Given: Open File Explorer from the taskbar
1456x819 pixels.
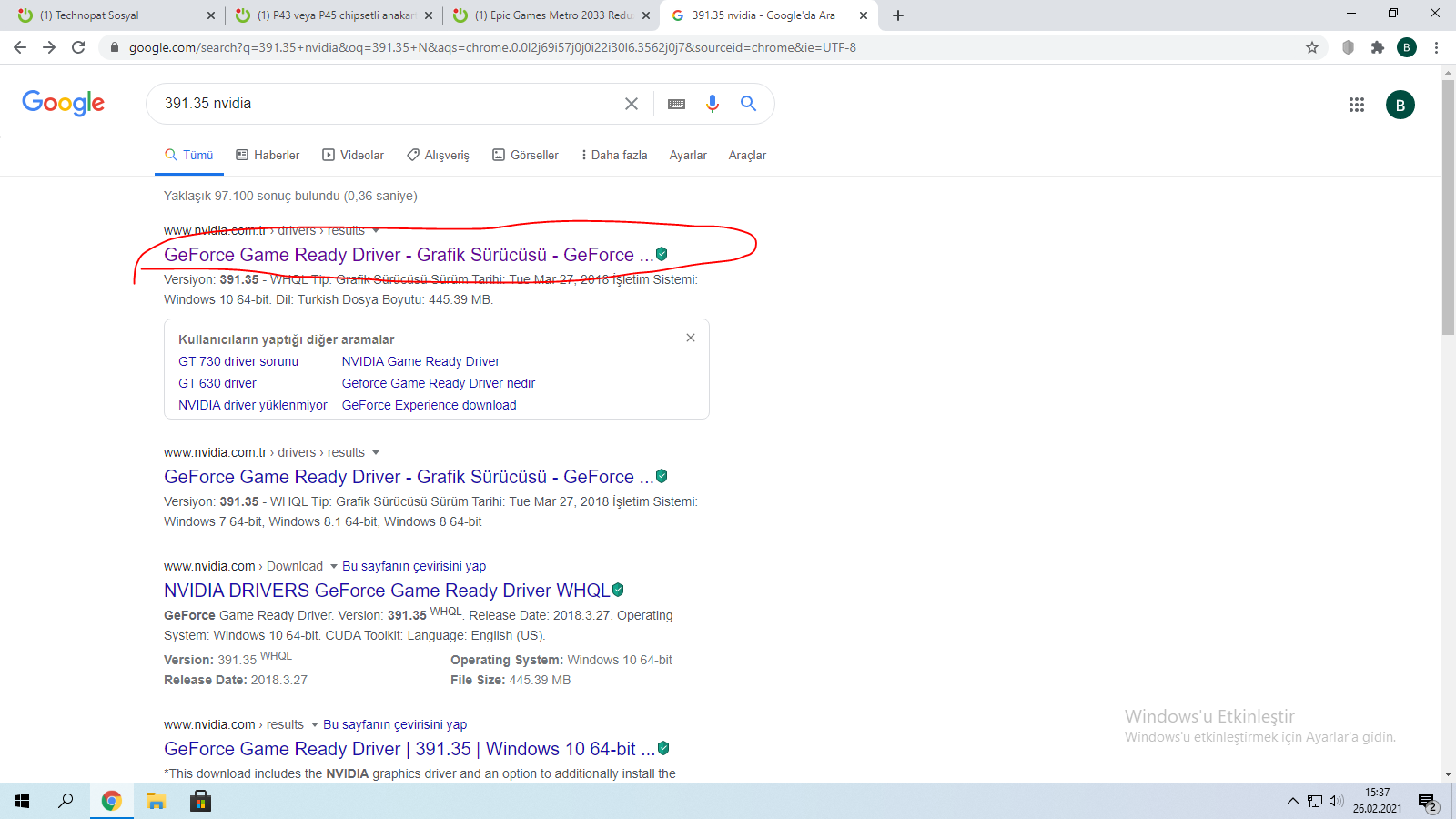Looking at the screenshot, I should pos(157,801).
